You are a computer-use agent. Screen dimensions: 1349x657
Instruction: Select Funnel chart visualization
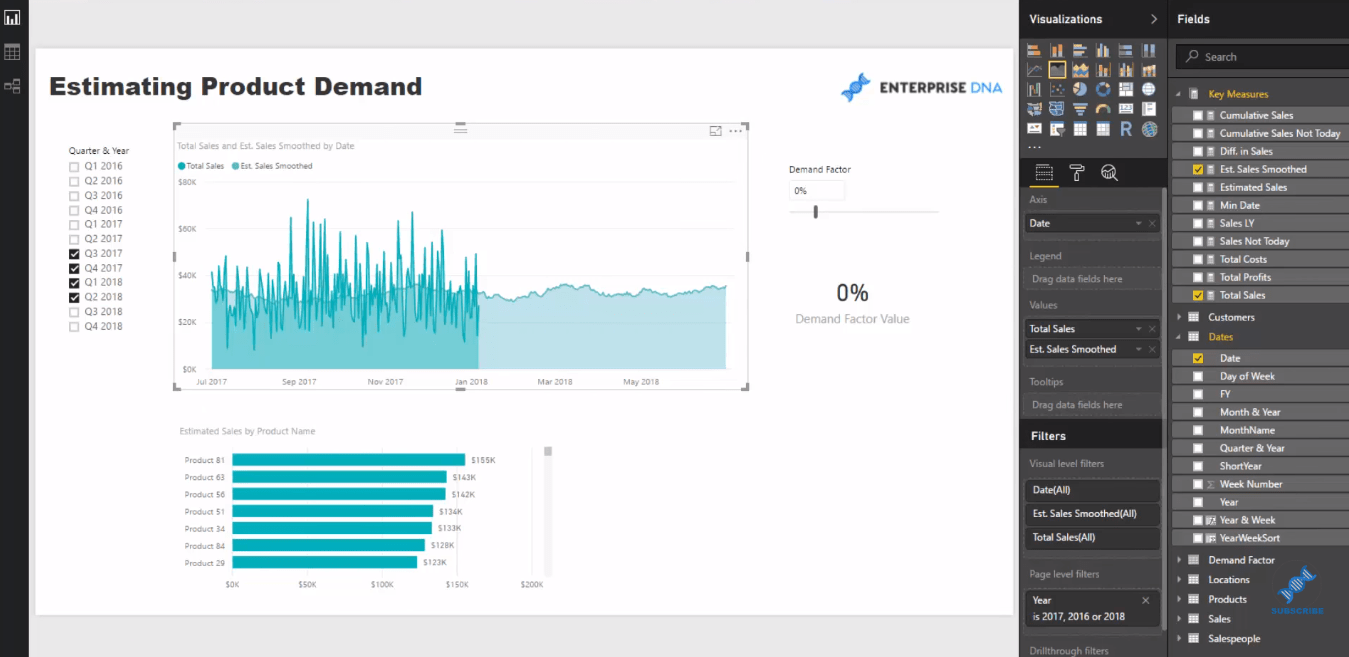[x=1080, y=109]
